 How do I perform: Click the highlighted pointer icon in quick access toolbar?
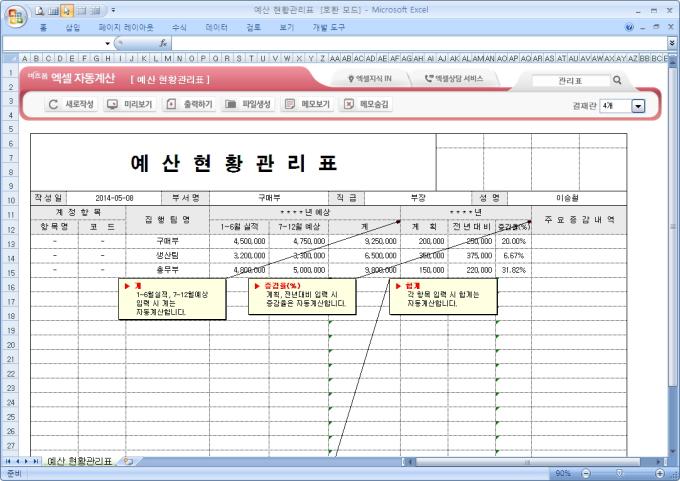tap(66, 11)
